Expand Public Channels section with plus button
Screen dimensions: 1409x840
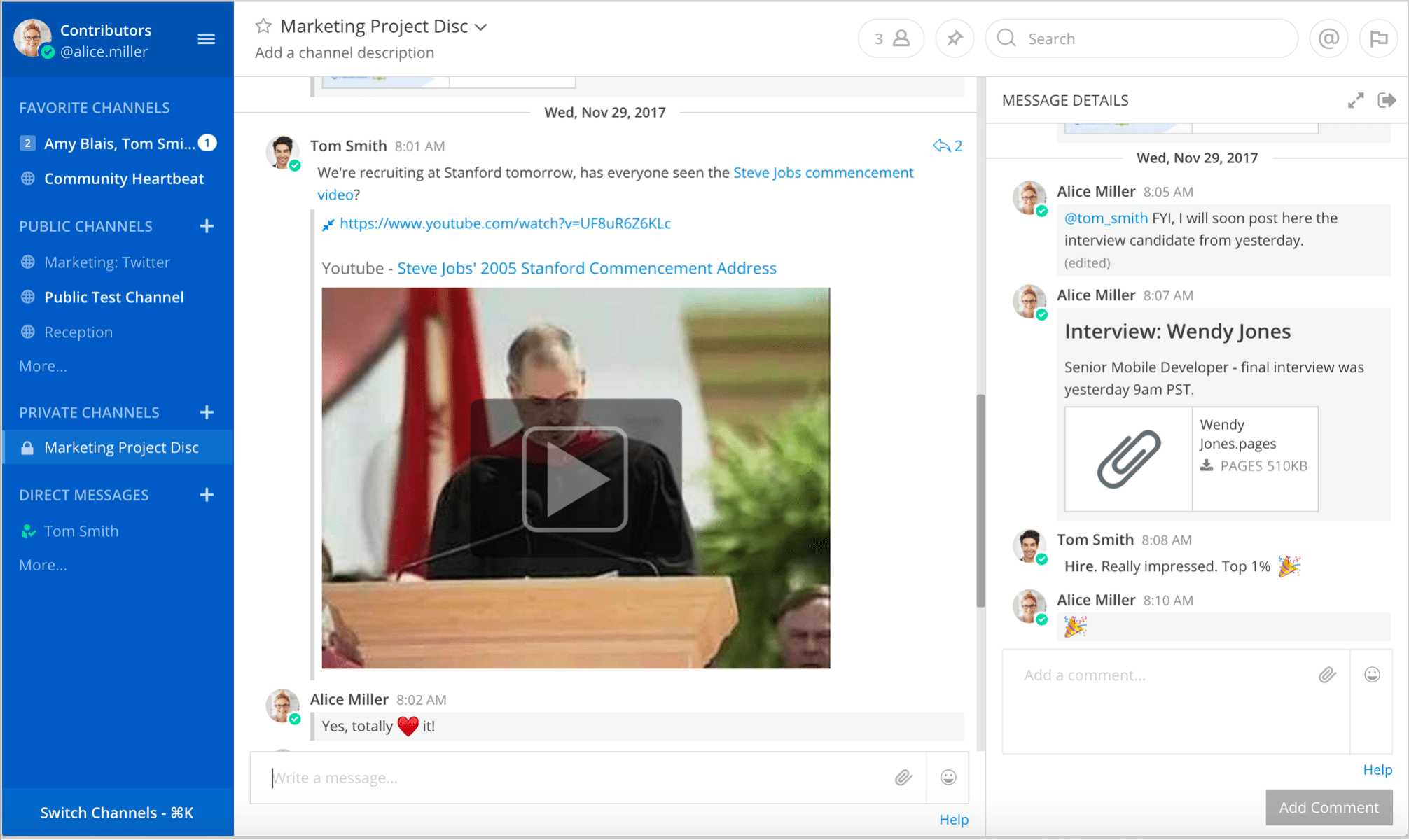[x=207, y=226]
